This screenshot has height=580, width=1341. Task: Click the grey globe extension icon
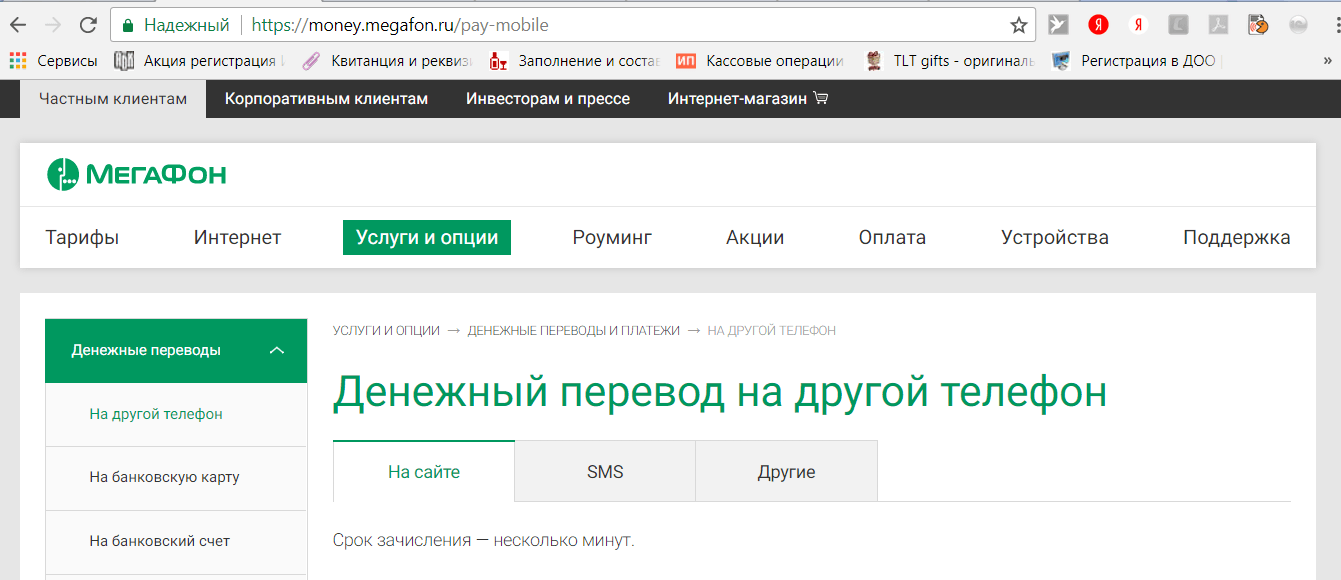pyautogui.click(x=1298, y=25)
